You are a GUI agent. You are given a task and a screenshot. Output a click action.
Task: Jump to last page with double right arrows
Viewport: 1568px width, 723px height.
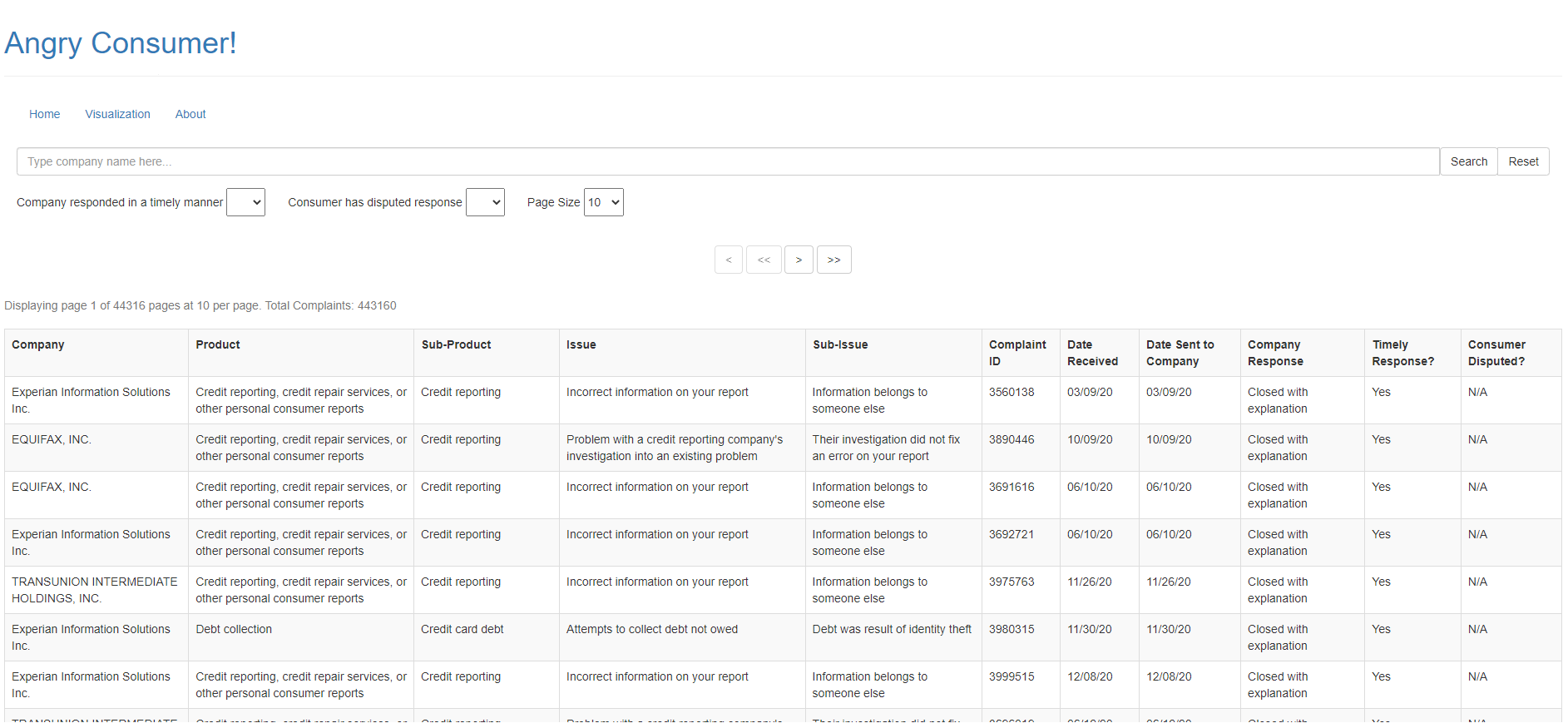[833, 260]
